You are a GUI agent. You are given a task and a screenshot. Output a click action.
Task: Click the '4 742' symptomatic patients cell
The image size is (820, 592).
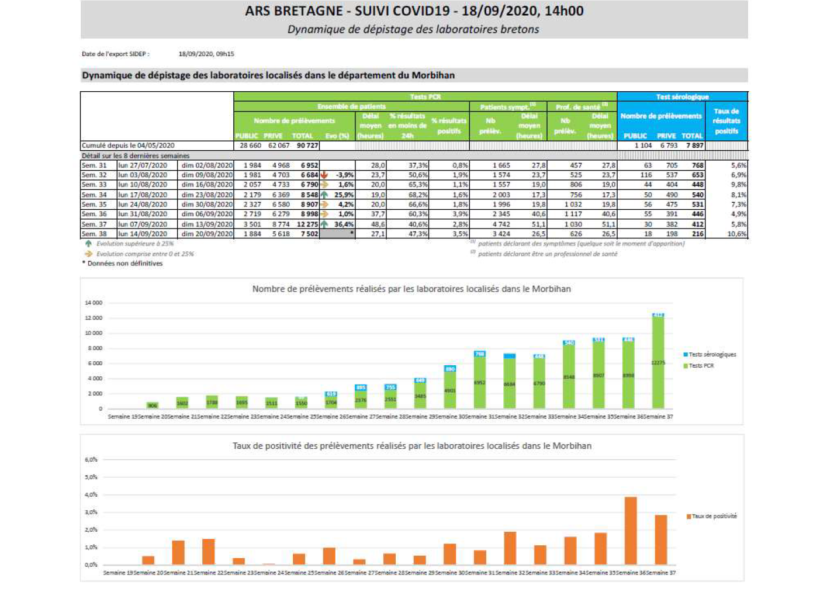[501, 224]
